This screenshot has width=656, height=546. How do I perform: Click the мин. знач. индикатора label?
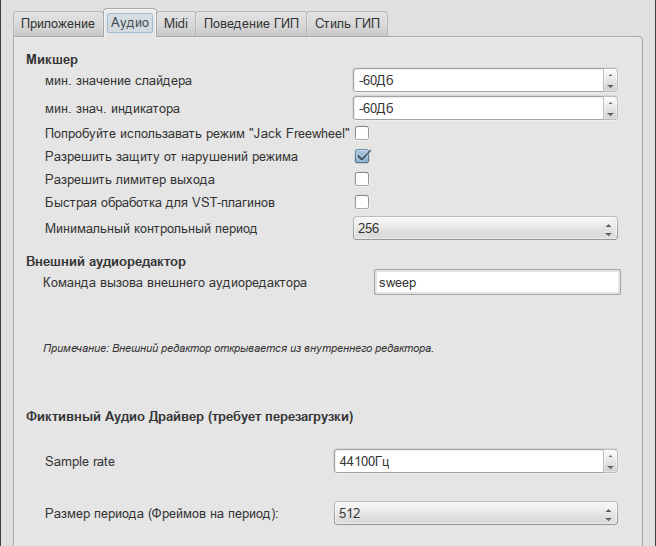point(112,109)
